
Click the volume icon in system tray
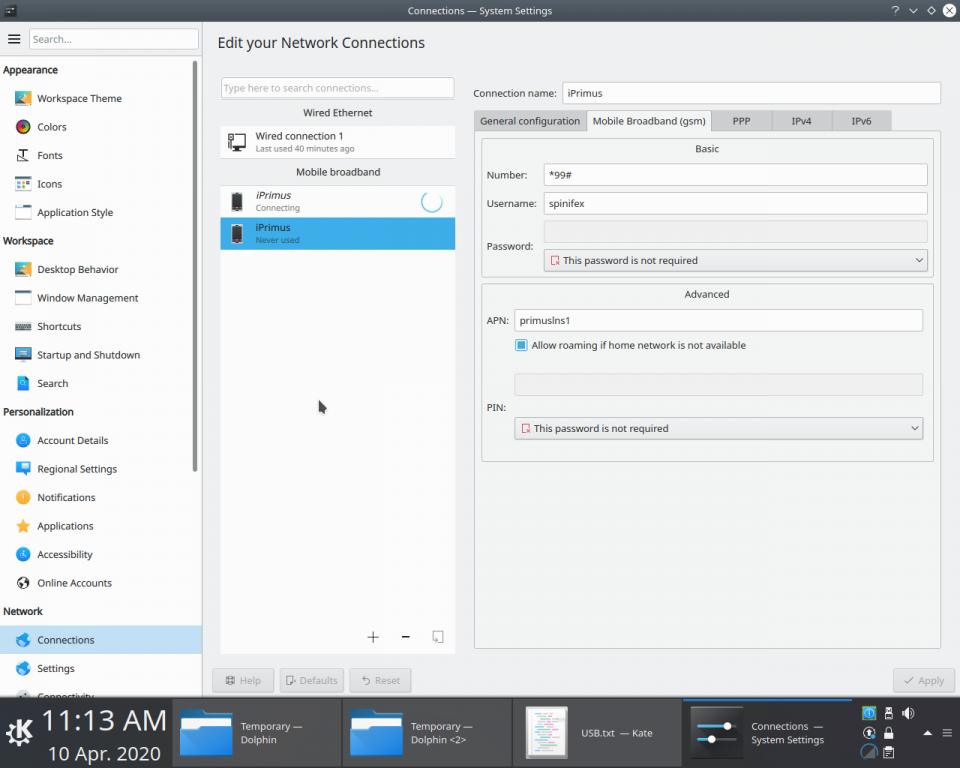coord(908,713)
